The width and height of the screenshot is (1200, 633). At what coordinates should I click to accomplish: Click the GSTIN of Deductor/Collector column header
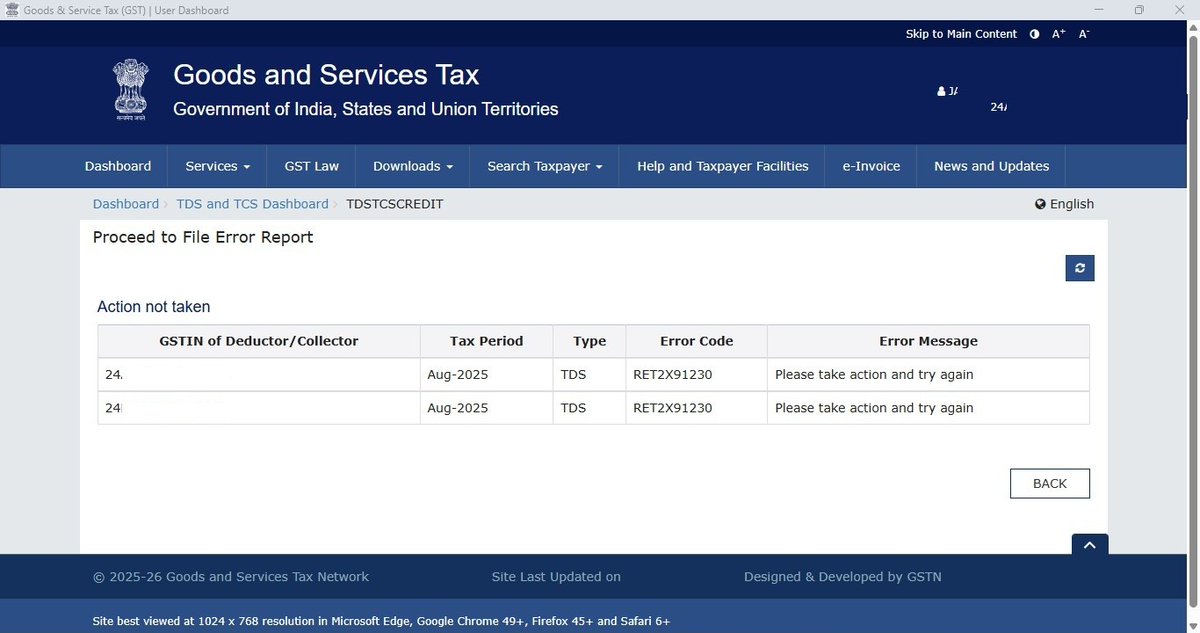(259, 341)
